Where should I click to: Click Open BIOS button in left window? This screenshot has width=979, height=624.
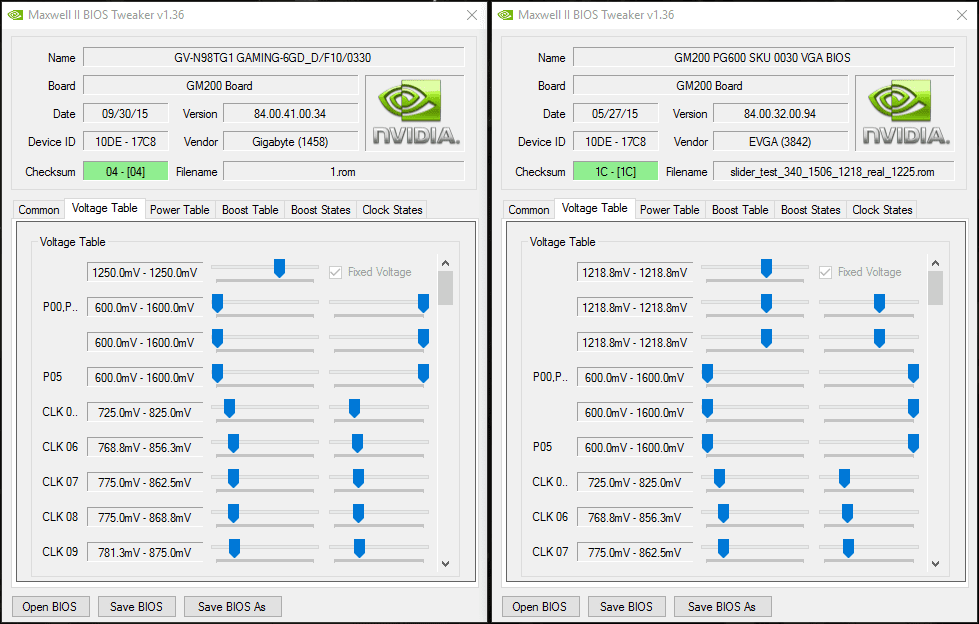(x=50, y=607)
